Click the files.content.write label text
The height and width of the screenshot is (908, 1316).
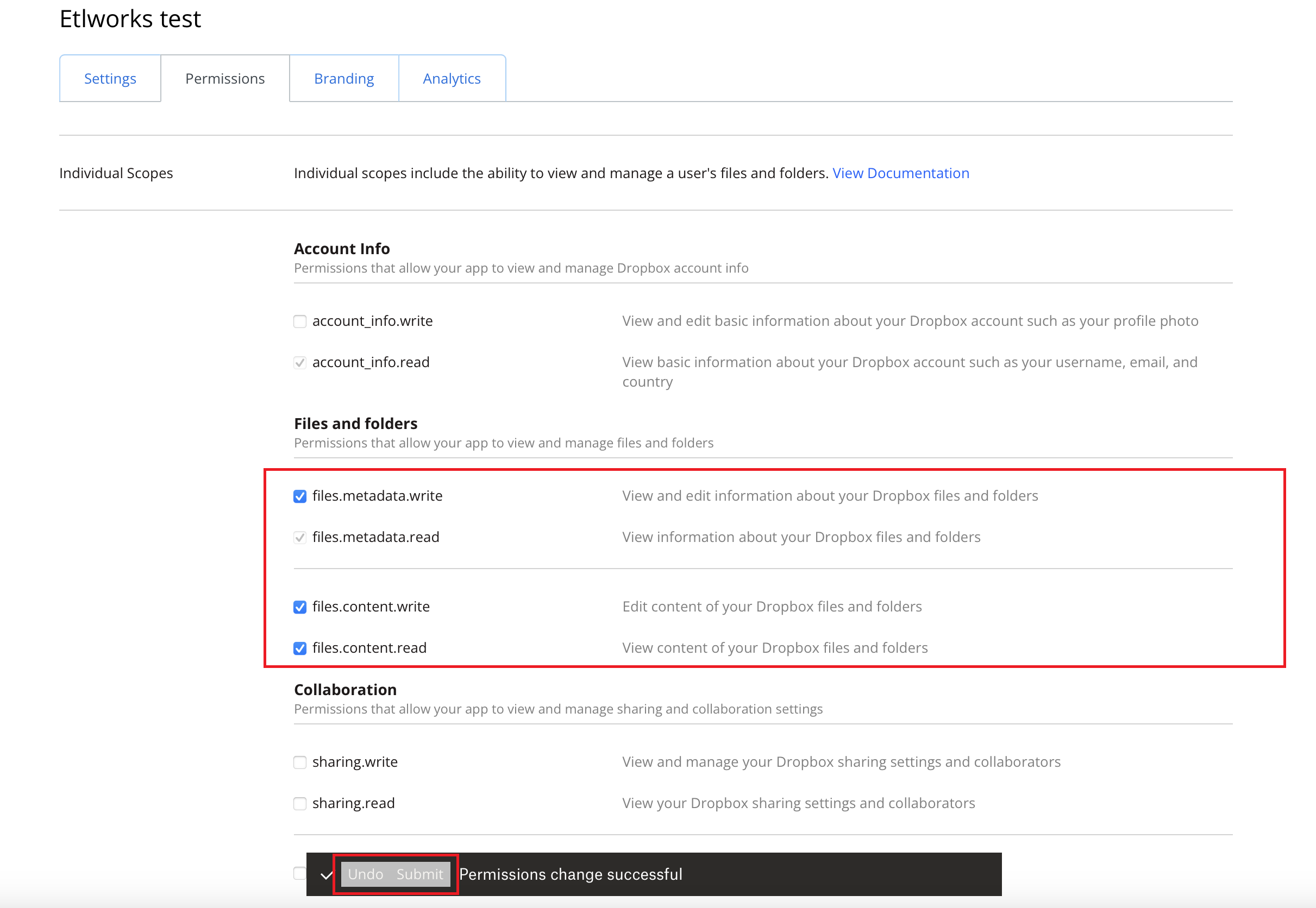(x=371, y=607)
